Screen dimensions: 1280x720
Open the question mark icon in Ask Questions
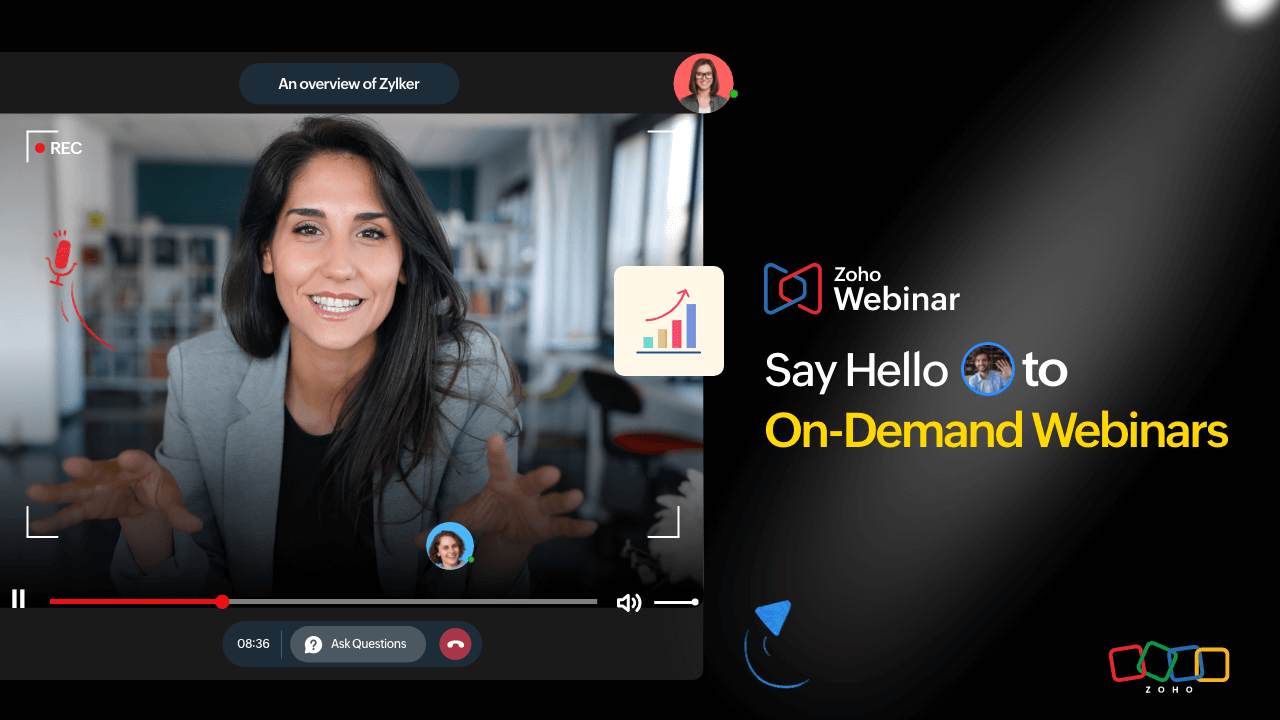pos(313,644)
